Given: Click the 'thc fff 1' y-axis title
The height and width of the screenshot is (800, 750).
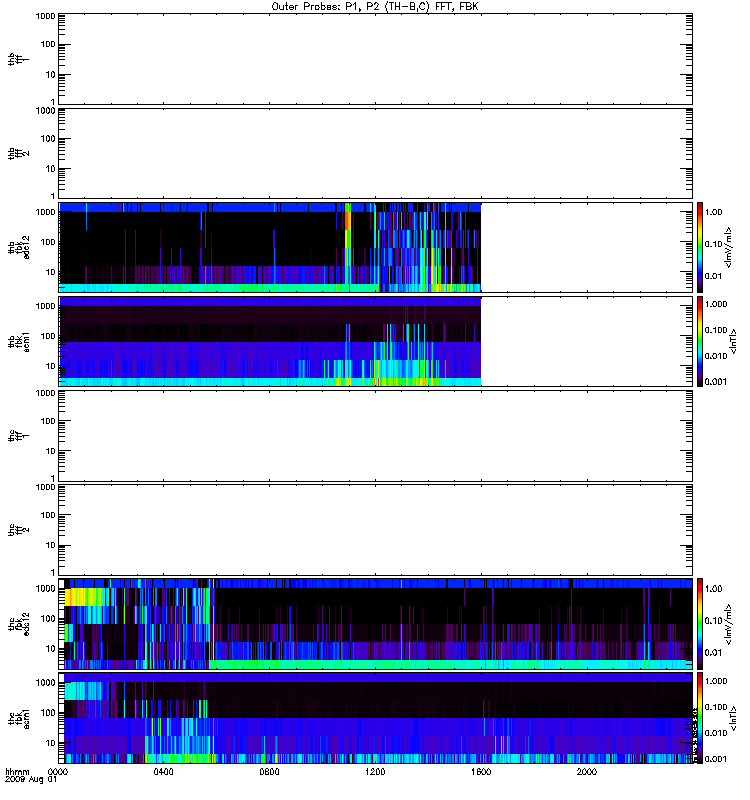Looking at the screenshot, I should [19, 436].
